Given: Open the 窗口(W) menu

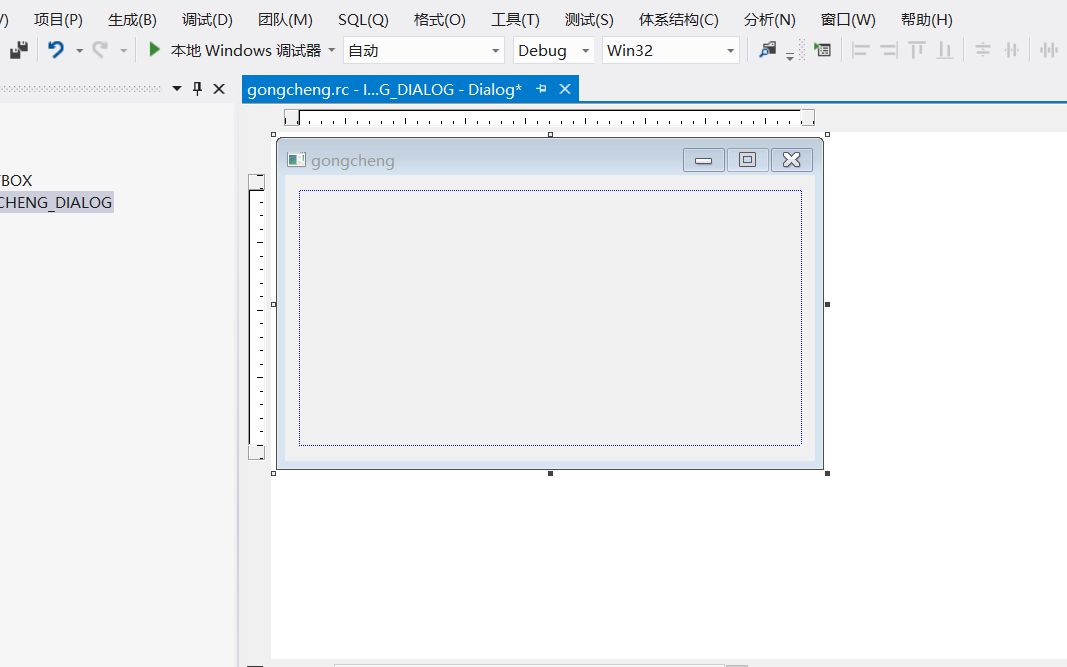Looking at the screenshot, I should click(848, 20).
